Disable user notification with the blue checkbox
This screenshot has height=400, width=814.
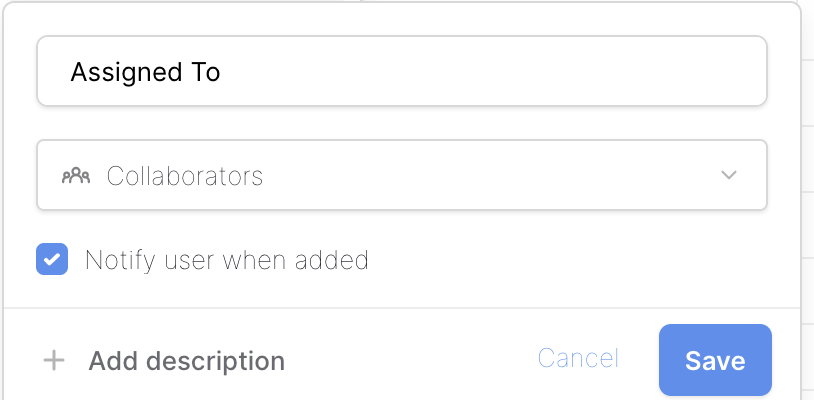52,259
